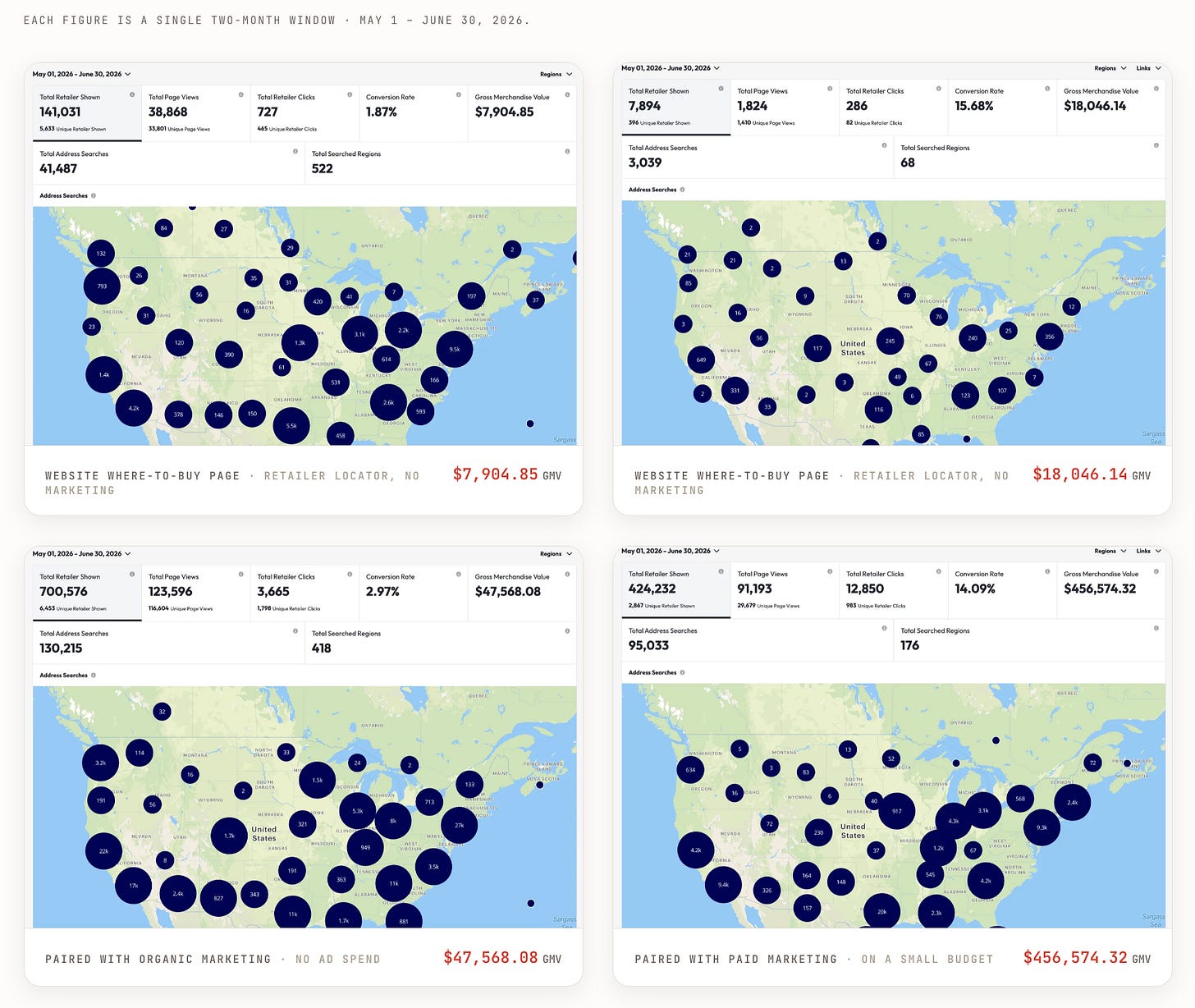Open Regions dropdown in the $47,568.08 dashboard
Viewport: 1195px width, 1008px height.
coord(556,553)
